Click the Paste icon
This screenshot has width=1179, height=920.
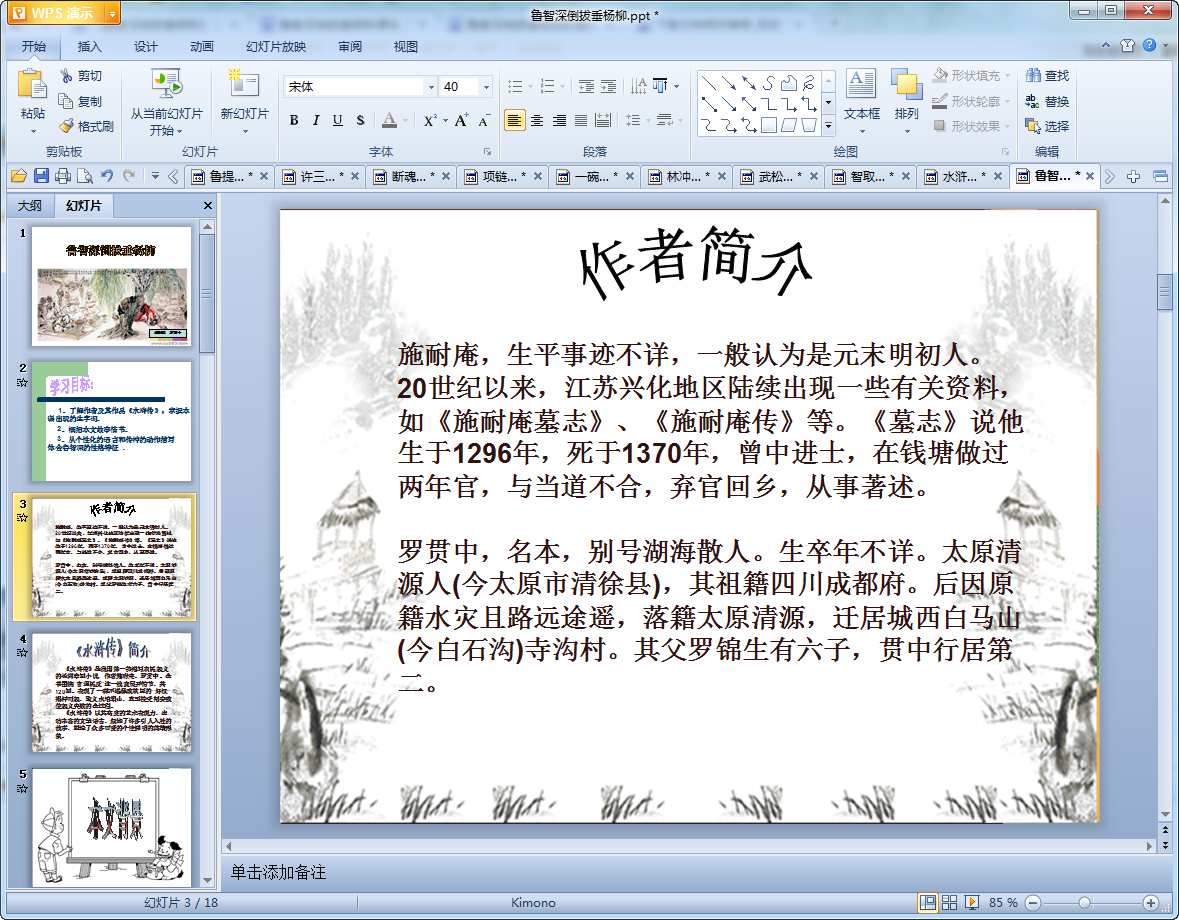(x=32, y=84)
